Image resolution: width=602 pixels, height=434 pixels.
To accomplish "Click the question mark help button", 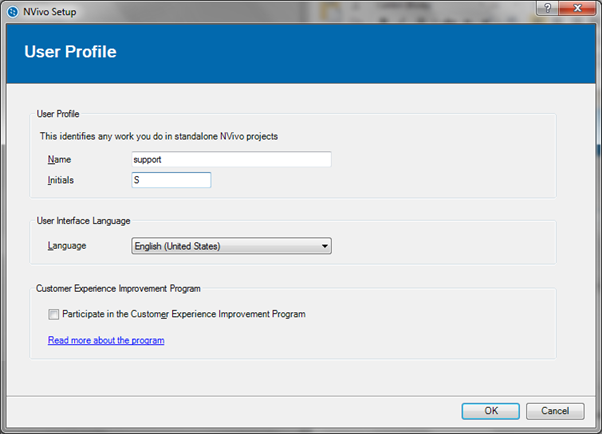I will point(549,8).
